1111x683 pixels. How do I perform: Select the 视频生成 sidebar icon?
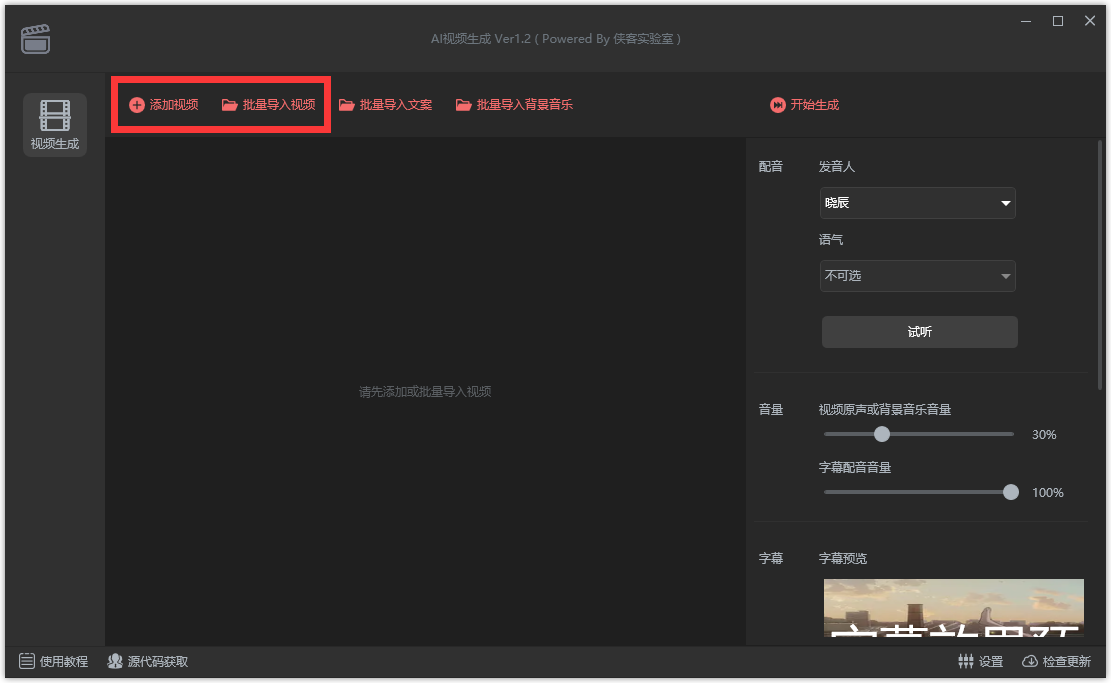coord(54,116)
